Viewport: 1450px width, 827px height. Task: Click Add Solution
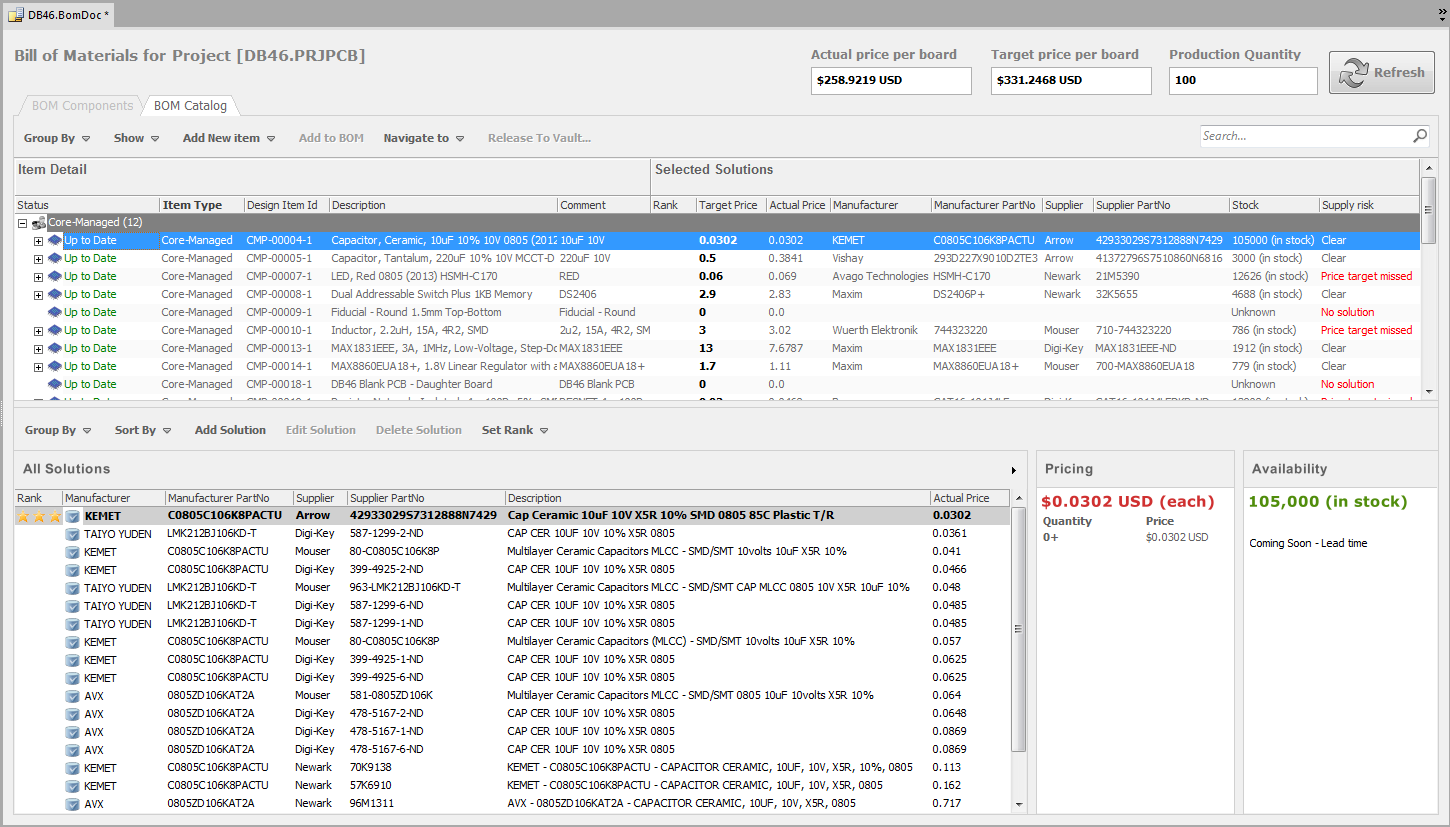pos(230,430)
